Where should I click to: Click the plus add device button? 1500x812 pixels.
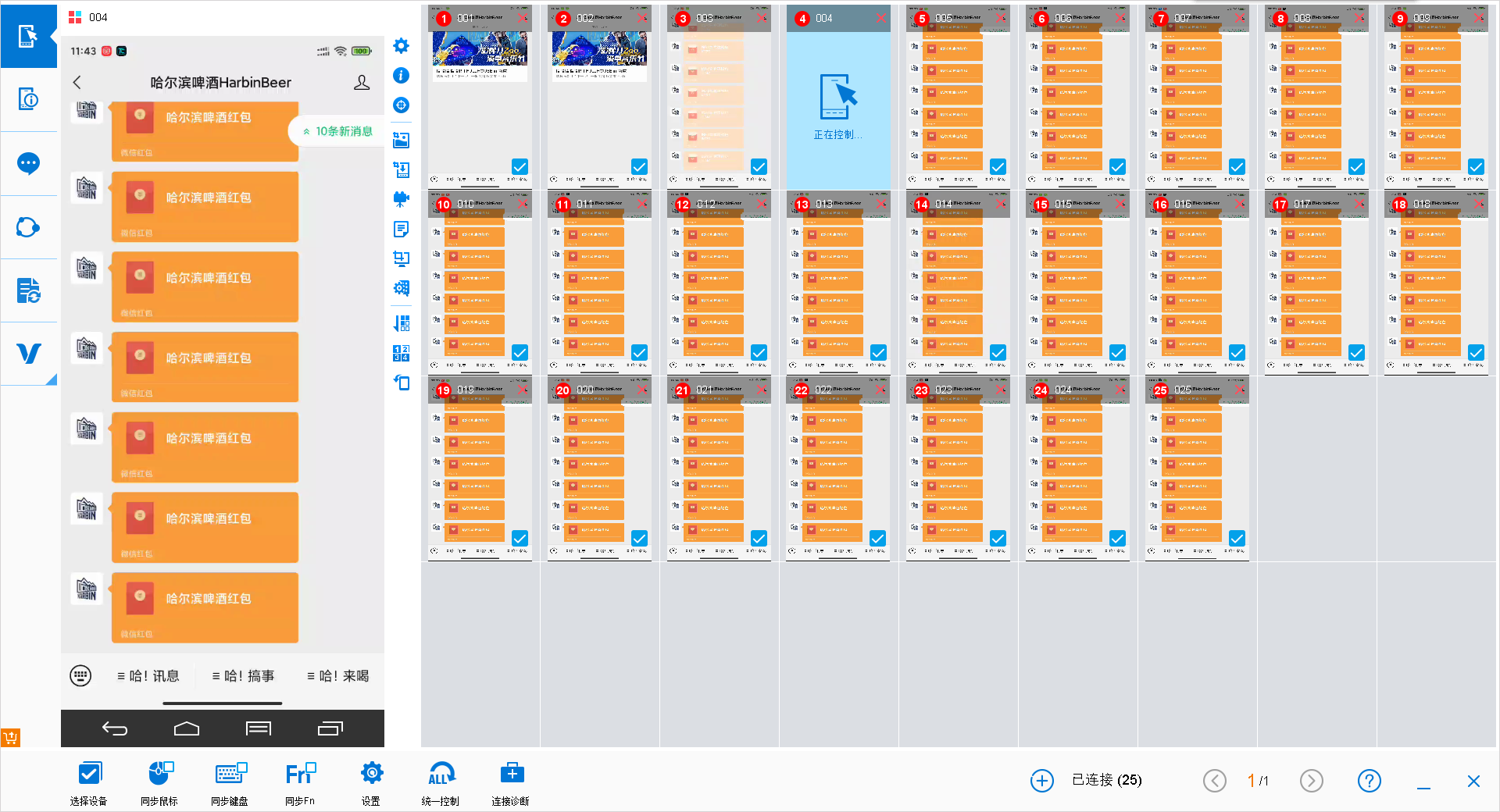pyautogui.click(x=1042, y=781)
